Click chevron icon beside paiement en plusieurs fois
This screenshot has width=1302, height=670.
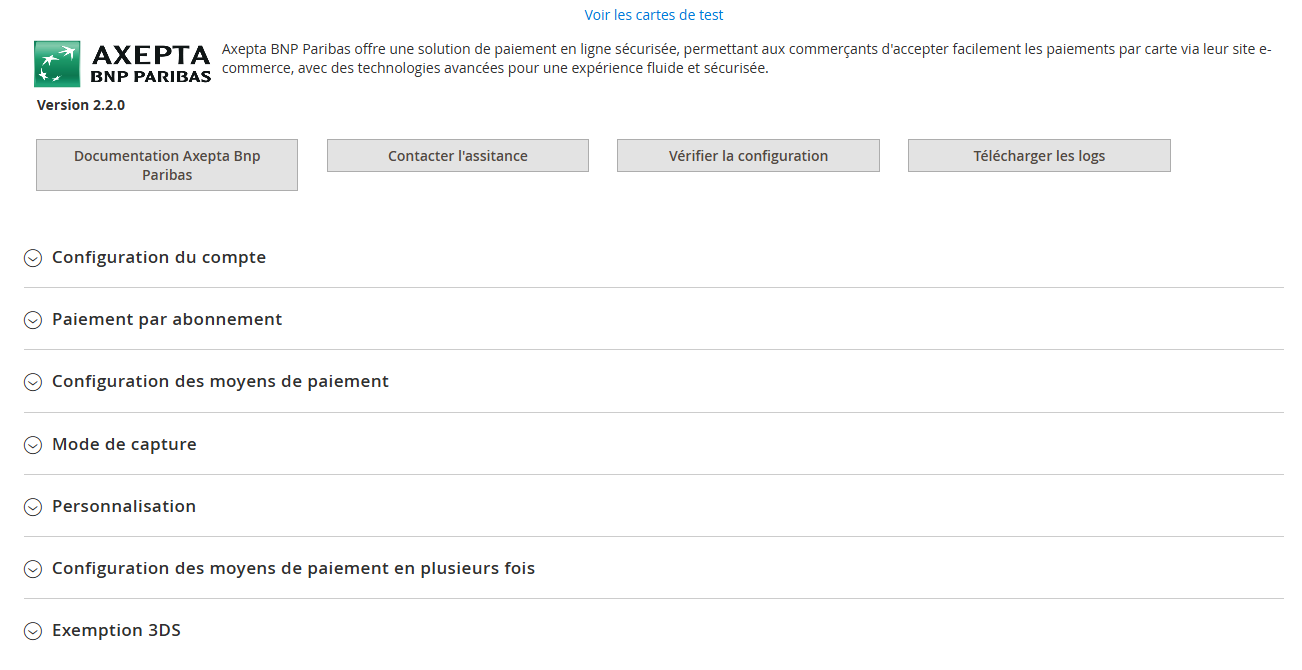click(x=33, y=569)
